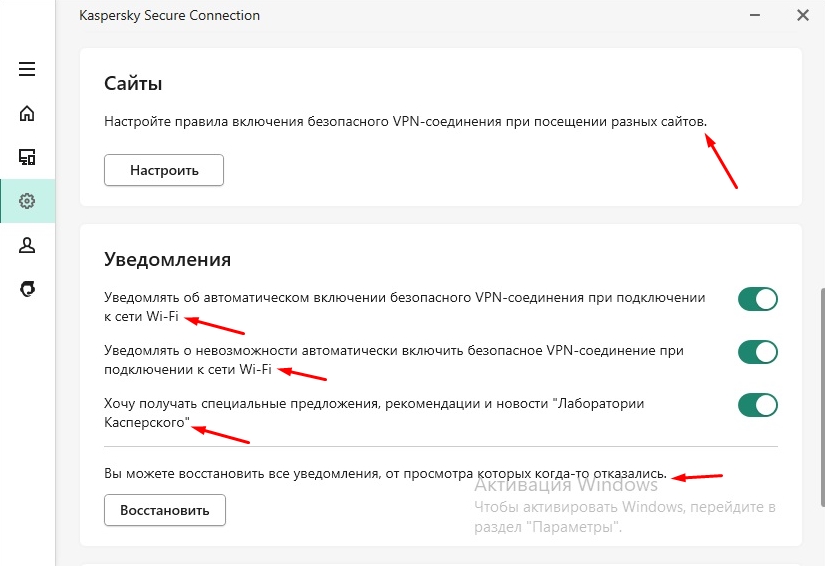
Task: Click the VPN site rules description text
Action: (x=405, y=121)
